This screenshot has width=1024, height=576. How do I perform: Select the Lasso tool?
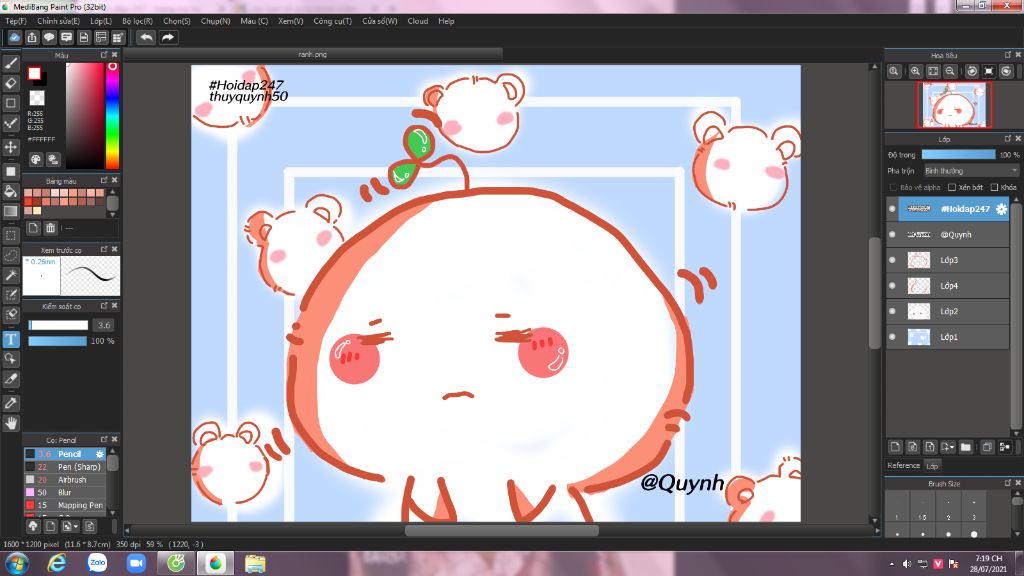pos(10,255)
